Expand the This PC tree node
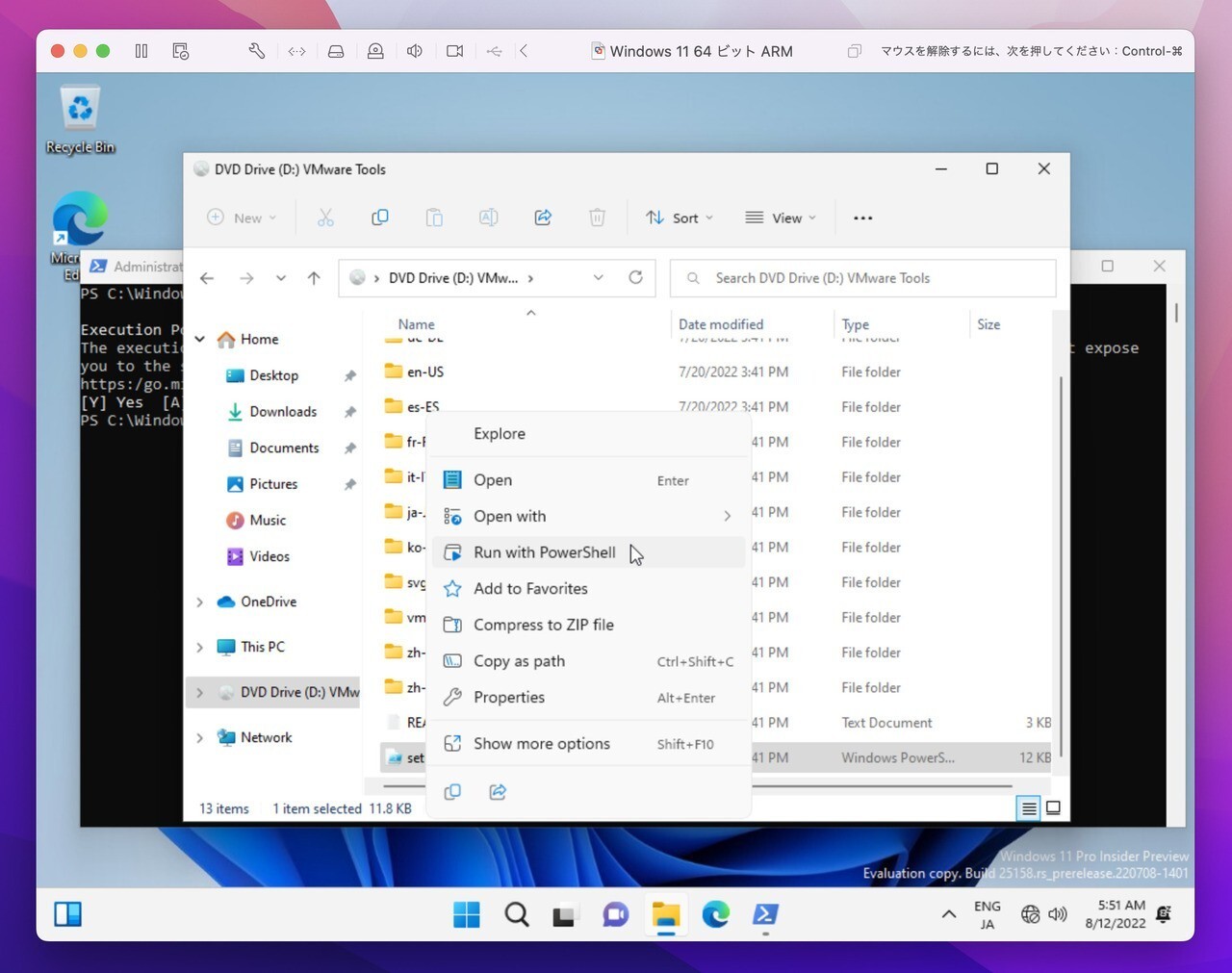 point(199,647)
